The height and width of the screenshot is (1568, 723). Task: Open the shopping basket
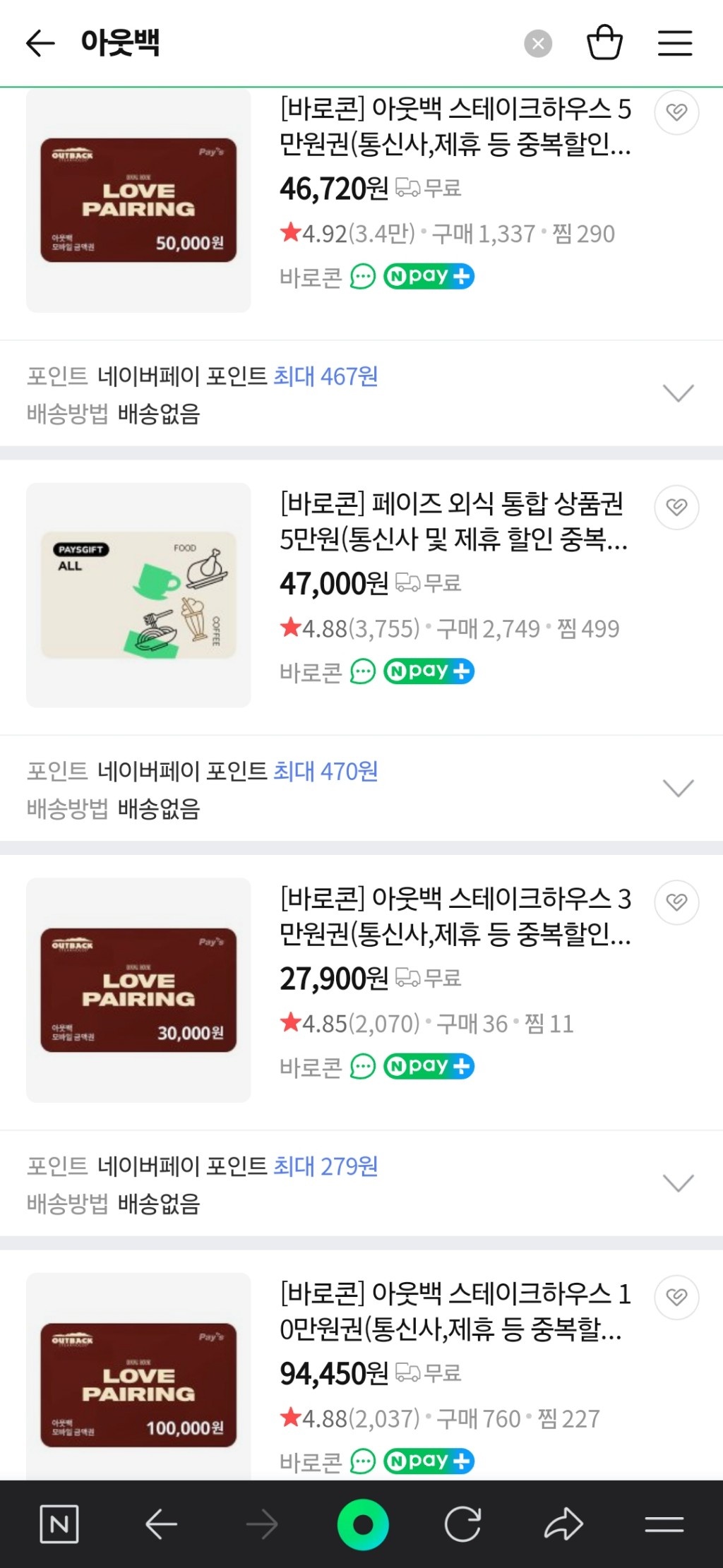coord(604,43)
